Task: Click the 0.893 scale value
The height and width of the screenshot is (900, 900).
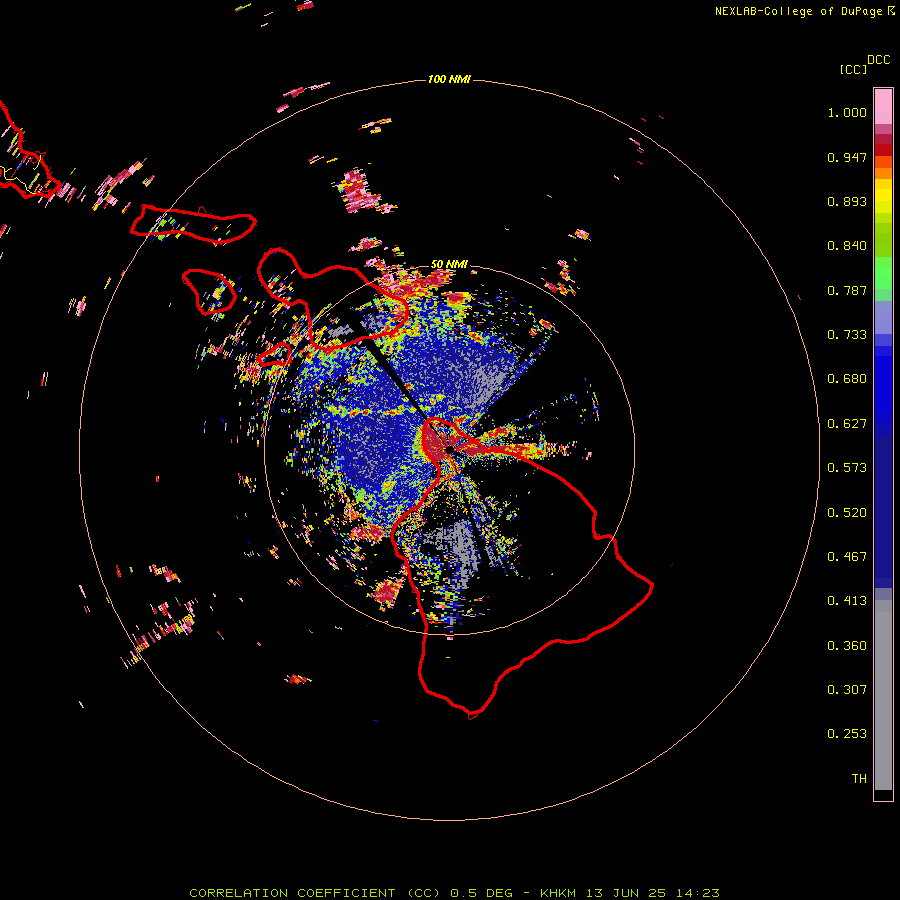Action: pos(847,201)
